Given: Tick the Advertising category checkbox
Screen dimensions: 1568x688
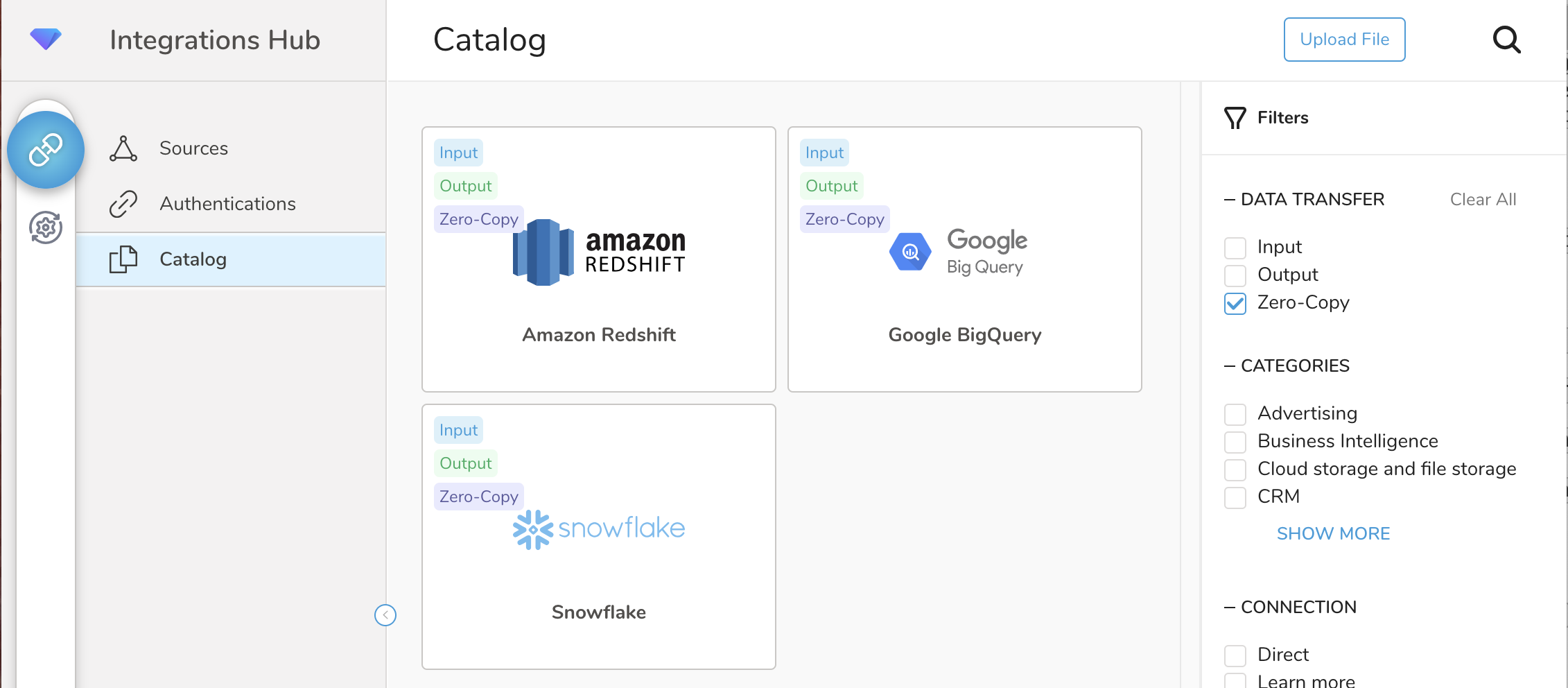Looking at the screenshot, I should click(1235, 414).
